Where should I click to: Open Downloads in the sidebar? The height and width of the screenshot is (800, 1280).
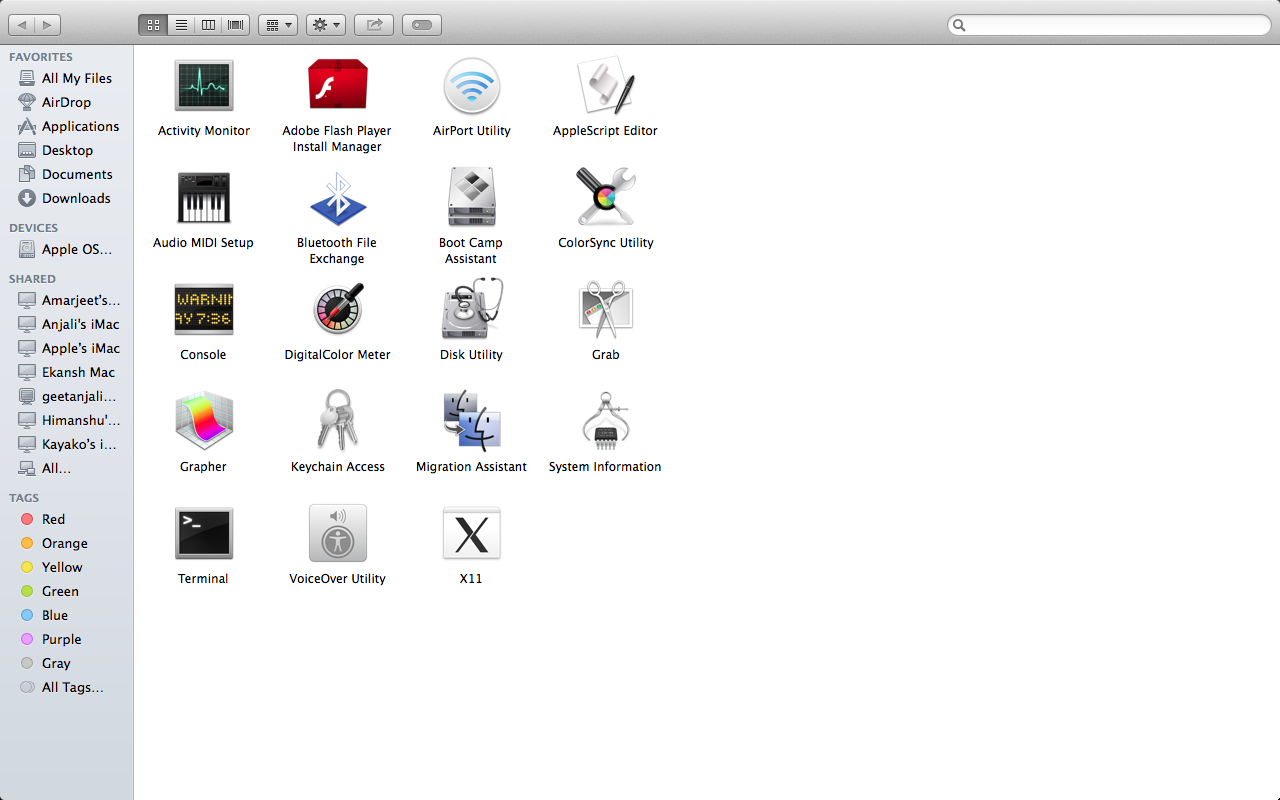pyautogui.click(x=66, y=198)
